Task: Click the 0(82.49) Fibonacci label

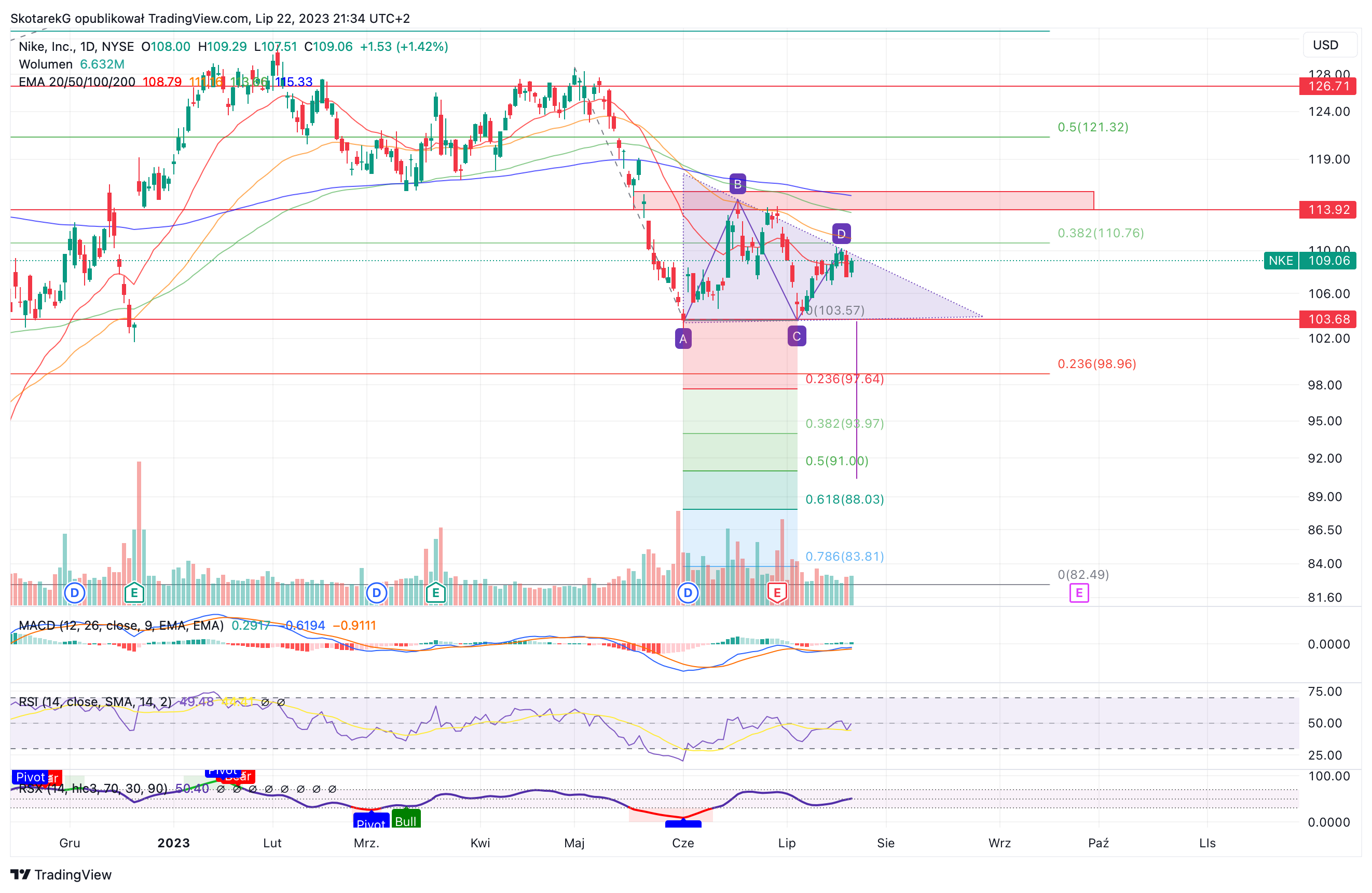Action: tap(1083, 575)
